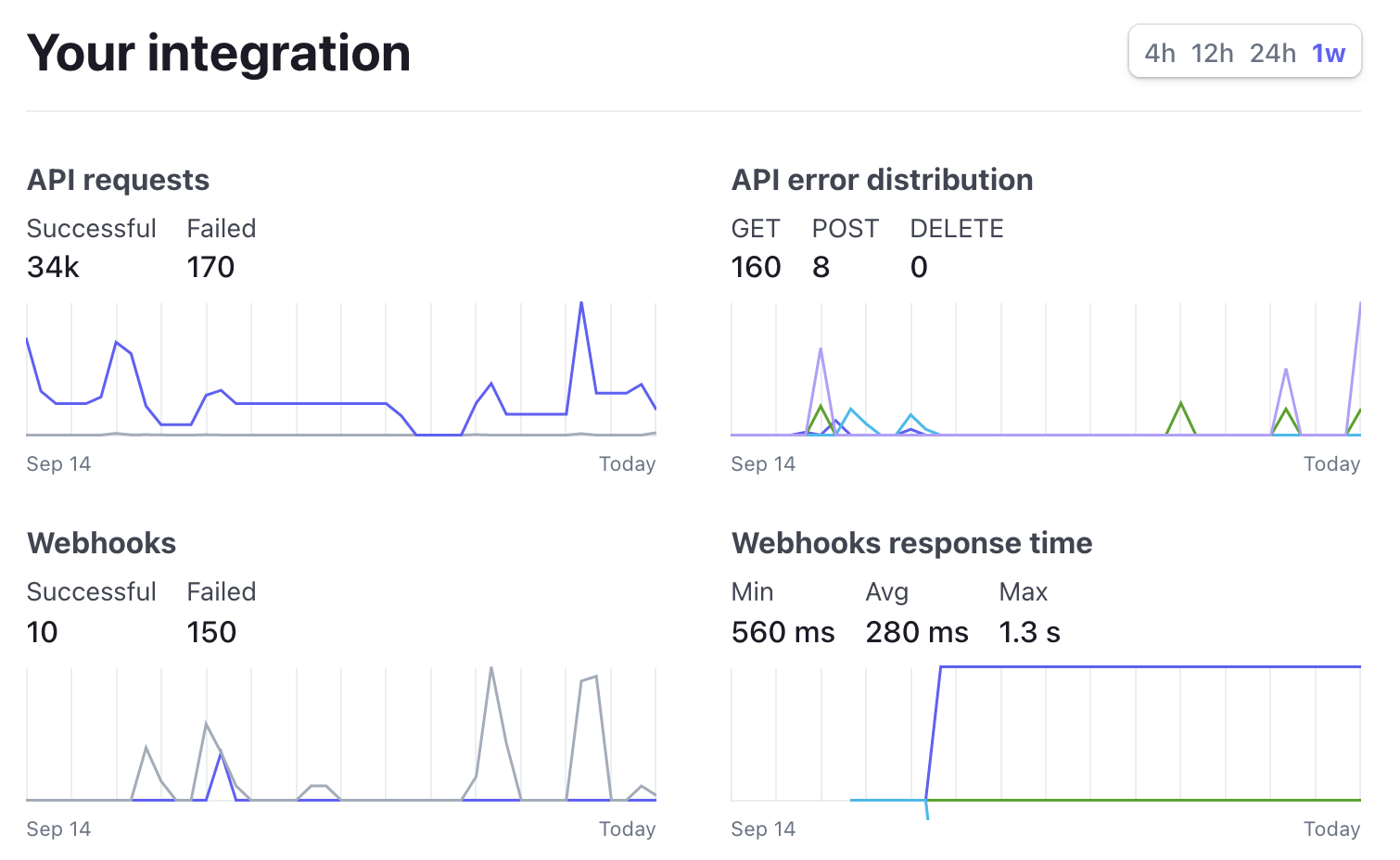Click the 'POST' label in error distribution
Image resolution: width=1400 pixels, height=860 pixels.
coord(846,229)
